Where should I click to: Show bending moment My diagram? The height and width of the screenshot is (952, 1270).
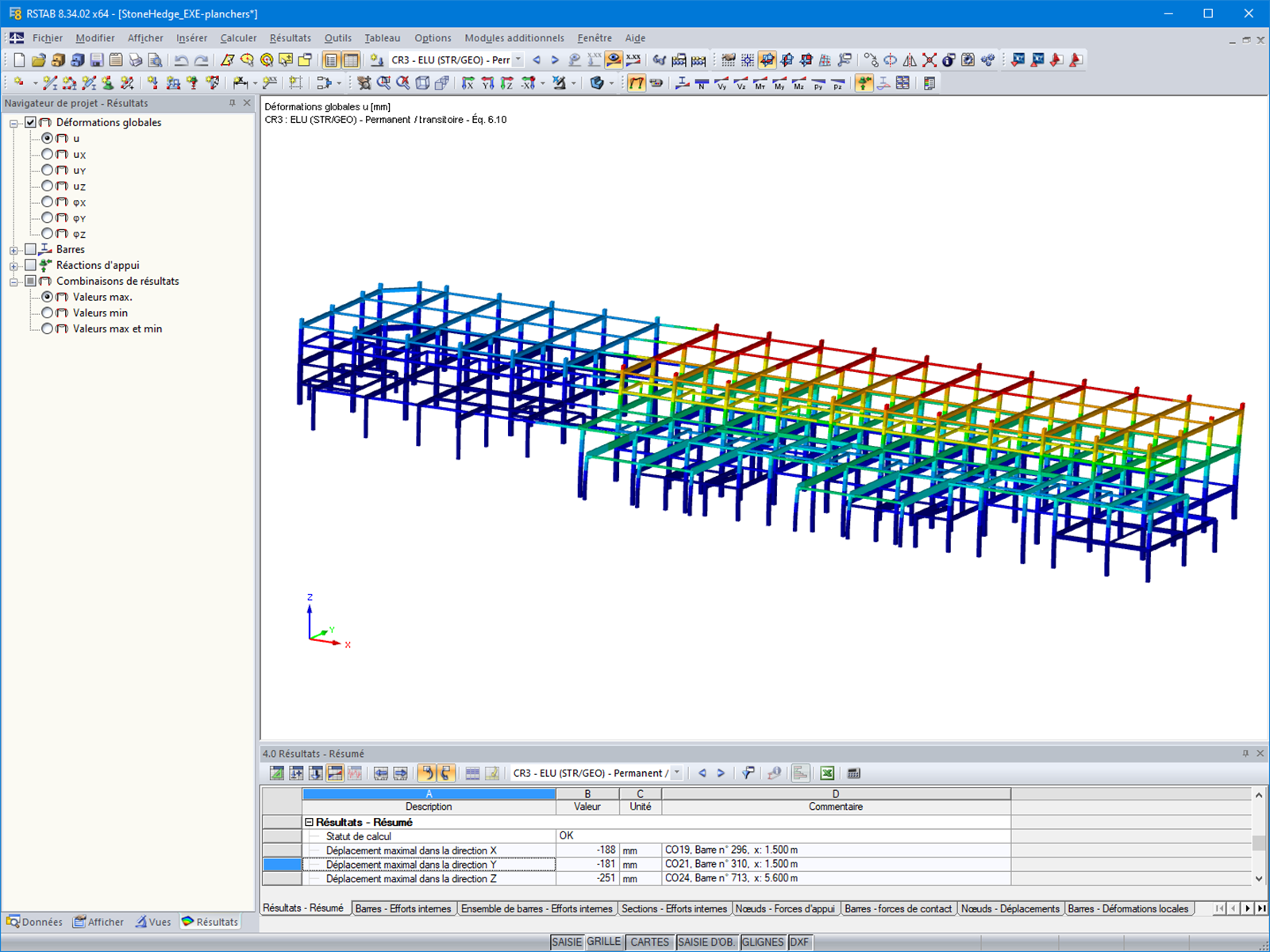(779, 83)
